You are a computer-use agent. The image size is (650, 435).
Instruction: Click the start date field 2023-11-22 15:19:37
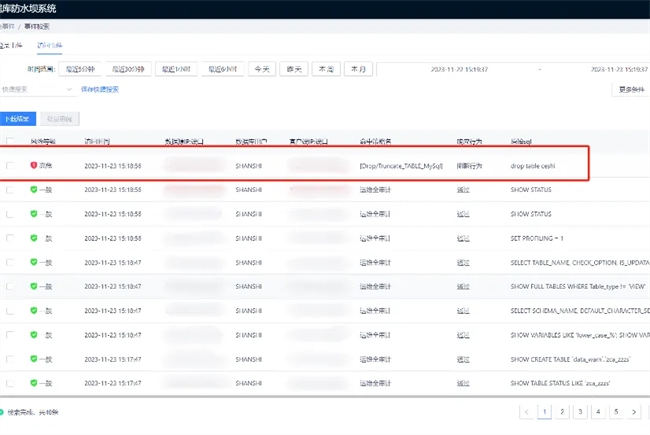(x=459, y=69)
